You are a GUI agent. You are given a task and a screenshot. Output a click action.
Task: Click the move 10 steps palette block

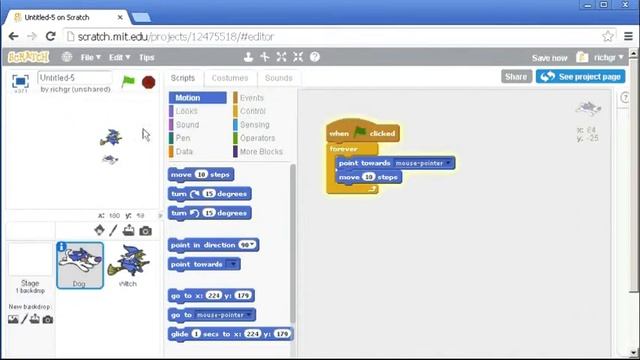(201, 175)
